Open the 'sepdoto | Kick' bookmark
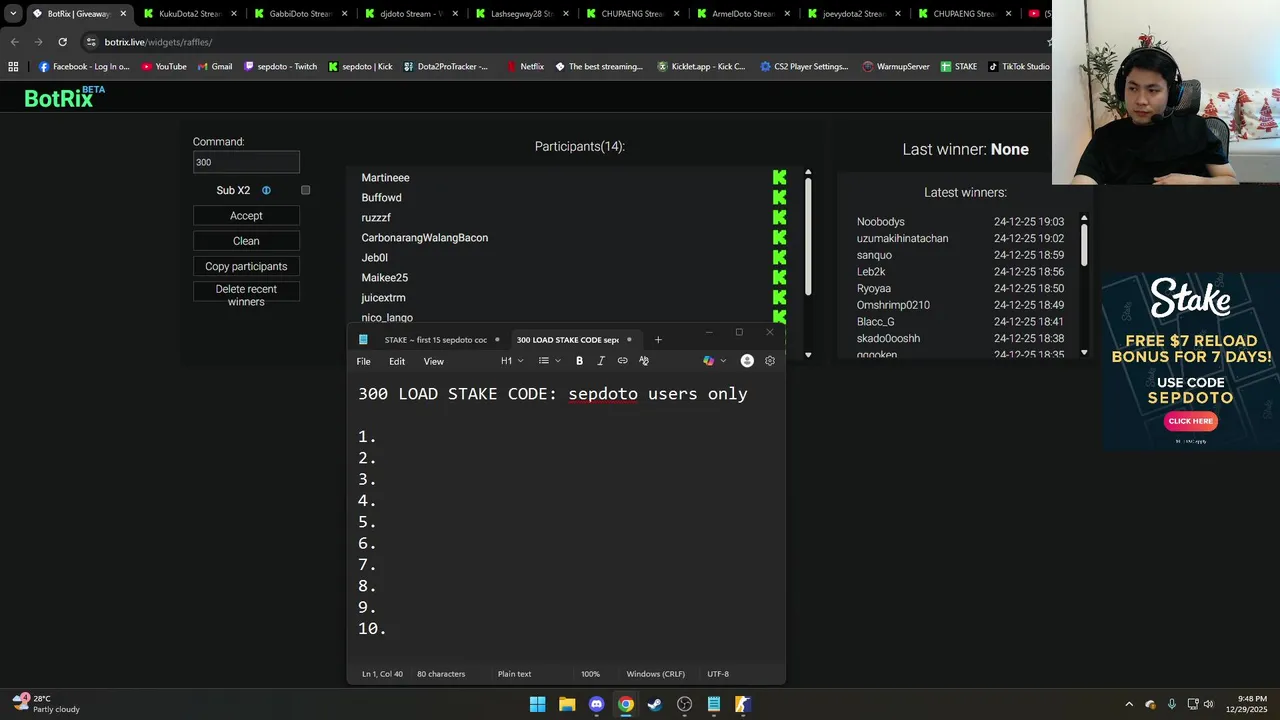The height and width of the screenshot is (720, 1280). (x=361, y=67)
